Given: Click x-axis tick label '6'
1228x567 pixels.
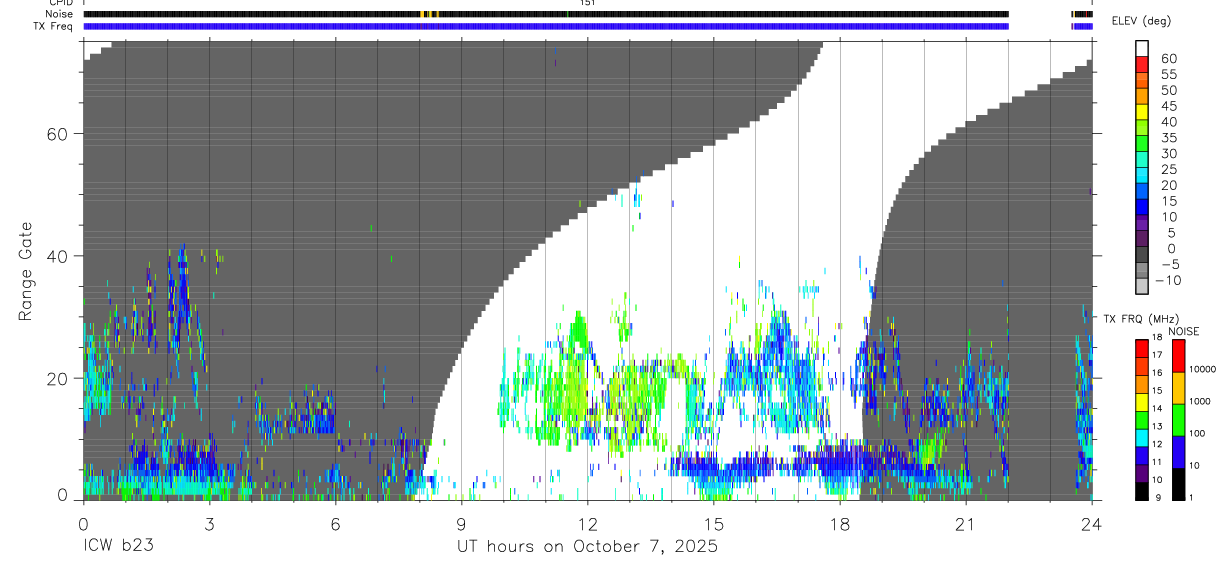Looking at the screenshot, I should pyautogui.click(x=335, y=524).
